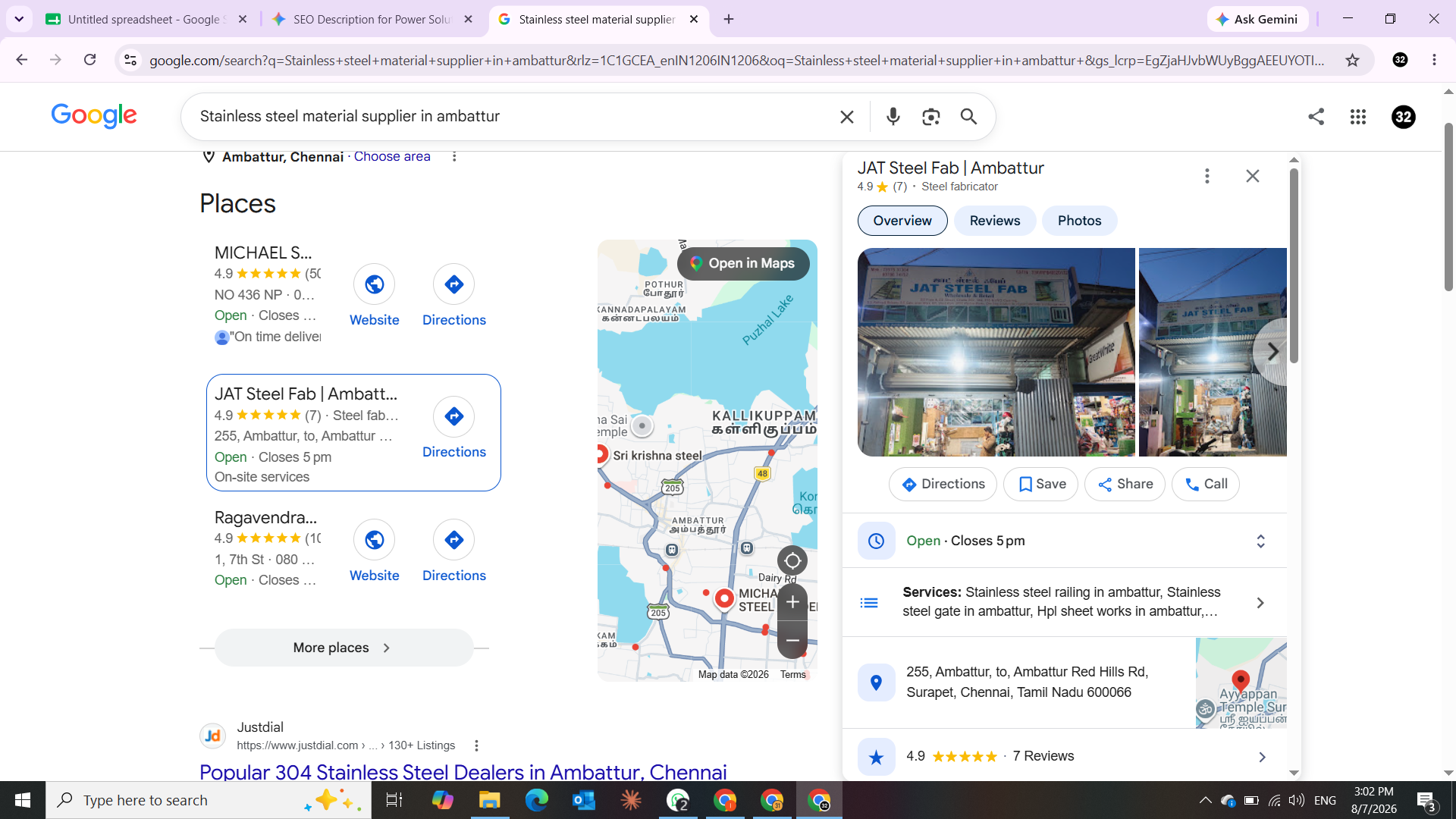Image resolution: width=1456 pixels, height=819 pixels.
Task: Open Windows Start menu
Action: (x=23, y=801)
